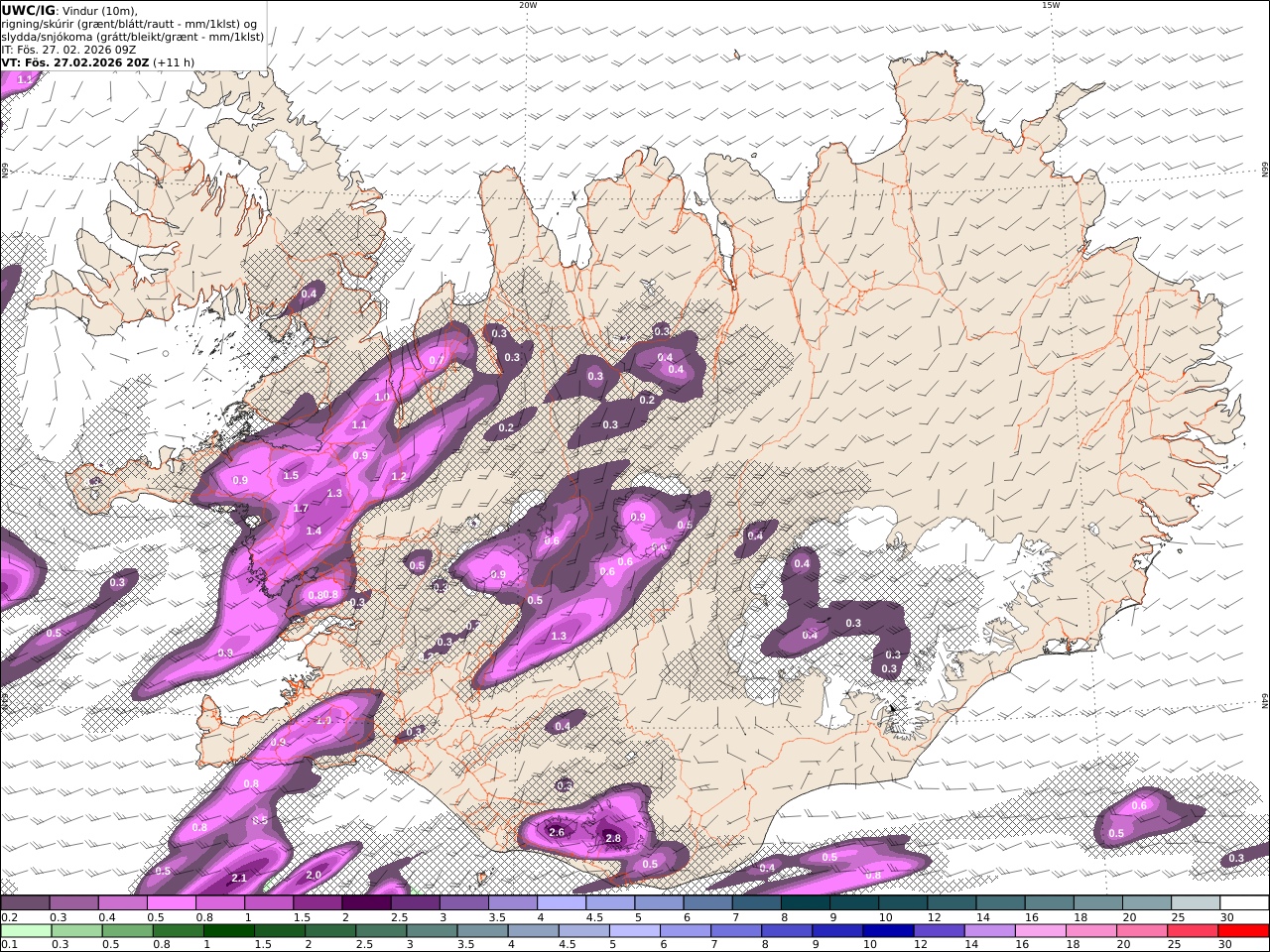Click the royal blue rain swatch labeled 9
The width and height of the screenshot is (1270, 952).
pyautogui.click(x=836, y=931)
